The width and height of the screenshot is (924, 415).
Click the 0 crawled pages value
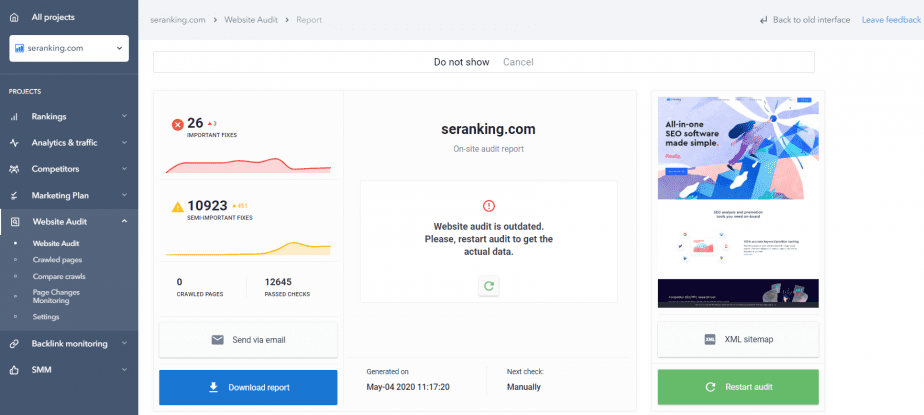pos(179,282)
